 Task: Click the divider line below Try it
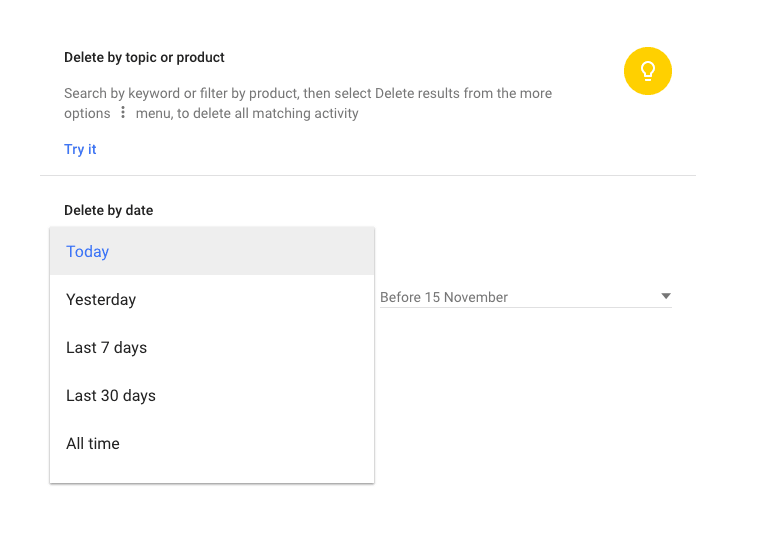[368, 175]
